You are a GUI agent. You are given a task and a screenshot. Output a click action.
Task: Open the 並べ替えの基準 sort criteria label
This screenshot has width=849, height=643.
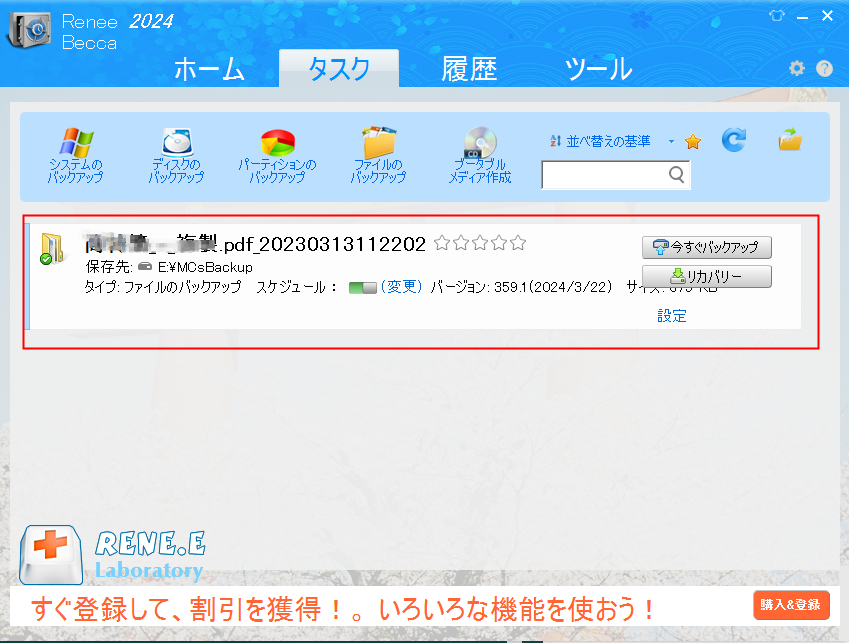pos(608,142)
